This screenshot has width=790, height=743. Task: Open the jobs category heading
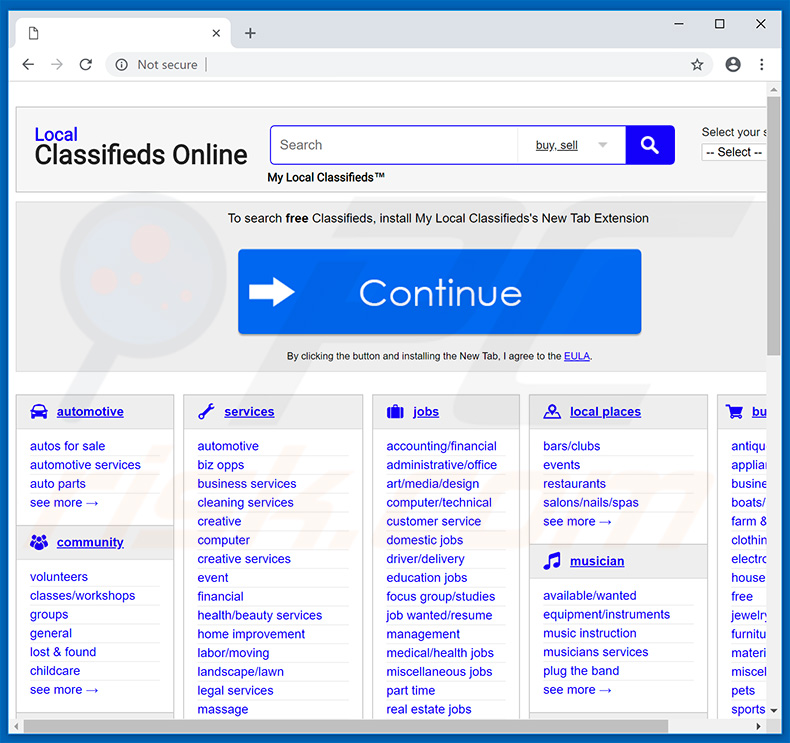click(426, 412)
